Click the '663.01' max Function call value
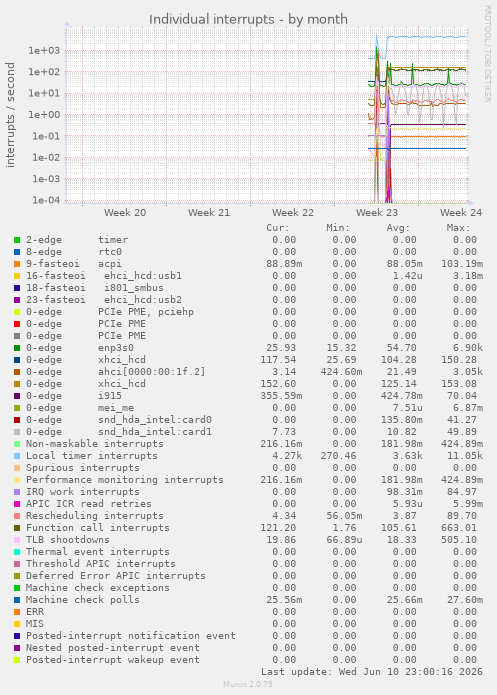The image size is (497, 695). tap(459, 527)
